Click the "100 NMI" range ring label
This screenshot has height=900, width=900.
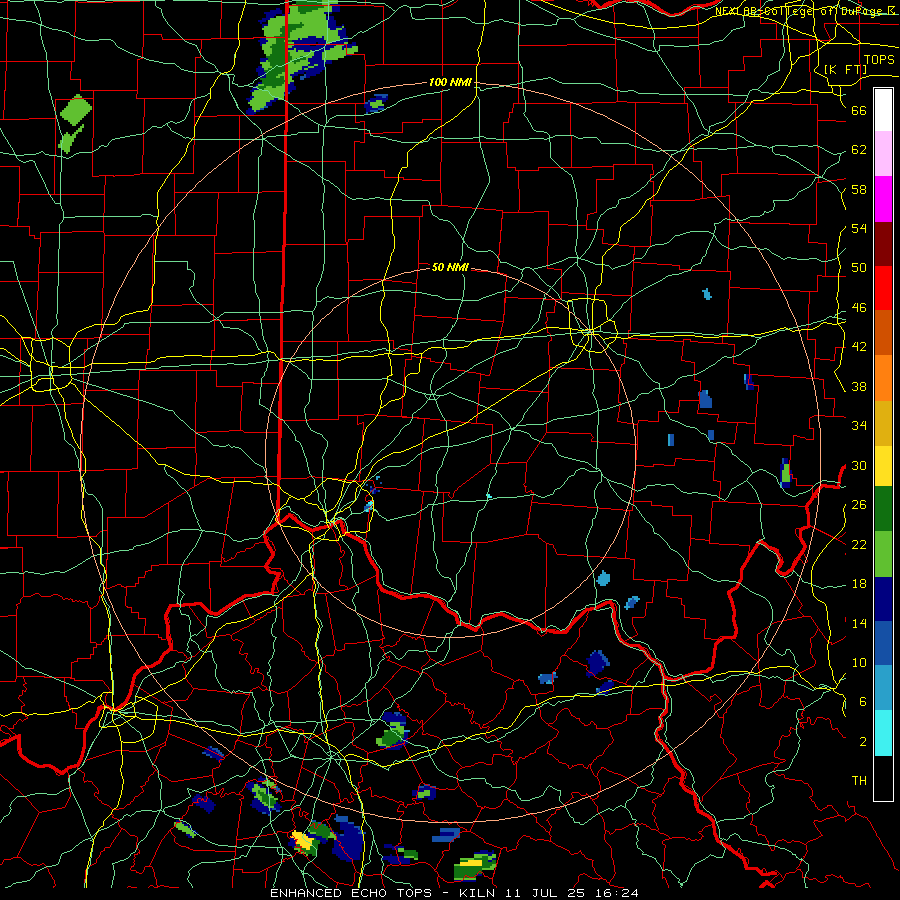point(450,83)
